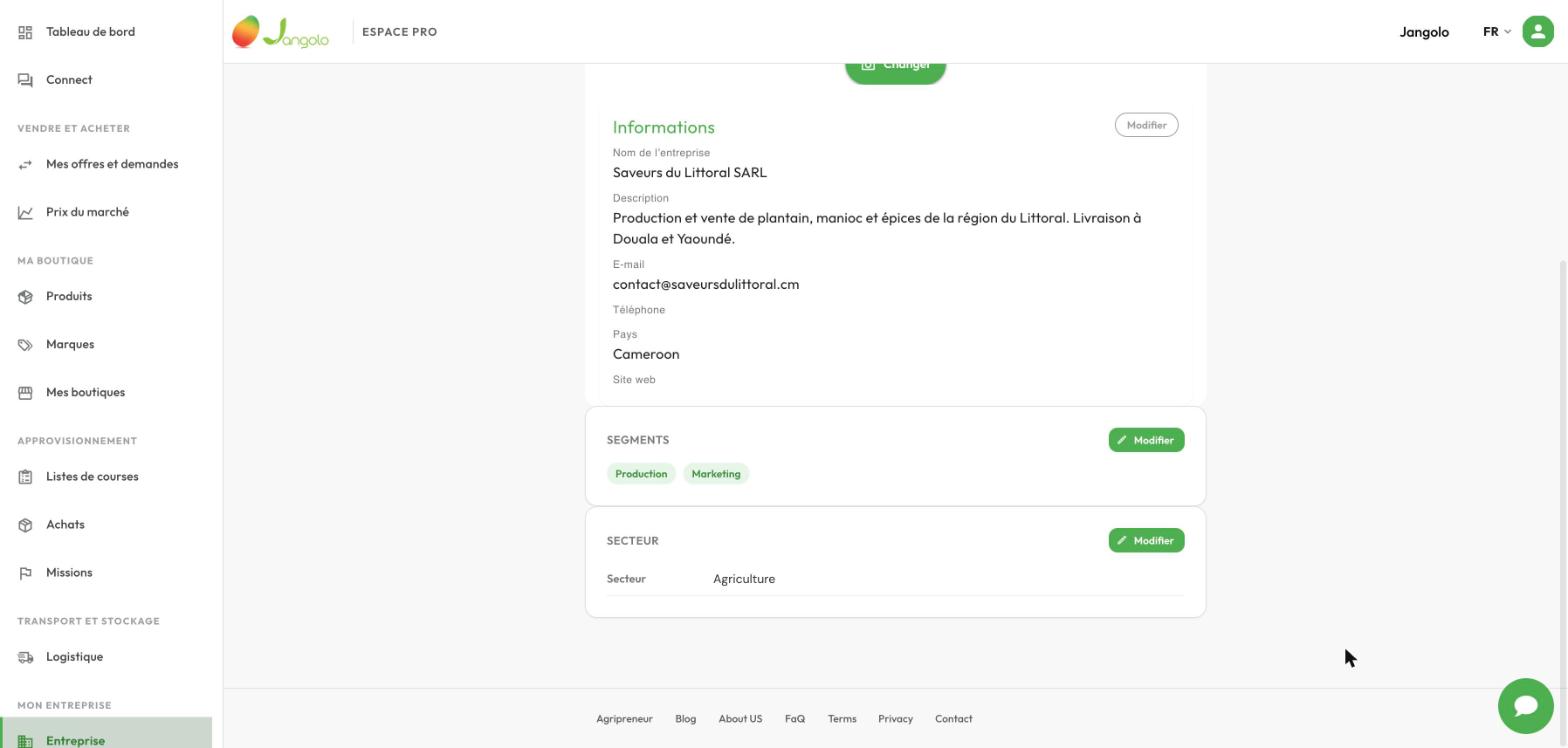Viewport: 1568px width, 748px height.
Task: Open the Blog footer link
Action: [685, 719]
